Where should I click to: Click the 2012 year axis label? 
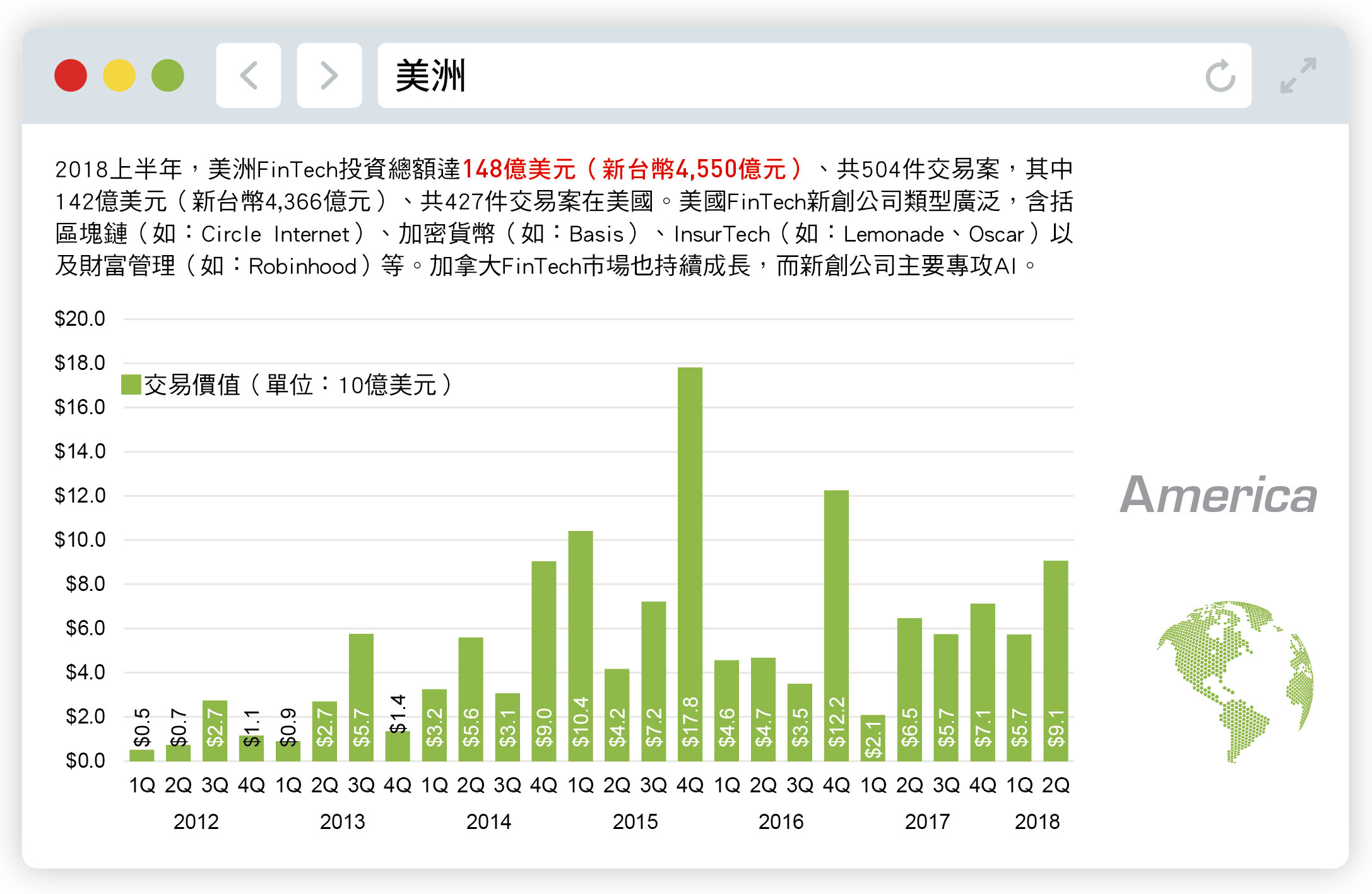tap(196, 821)
